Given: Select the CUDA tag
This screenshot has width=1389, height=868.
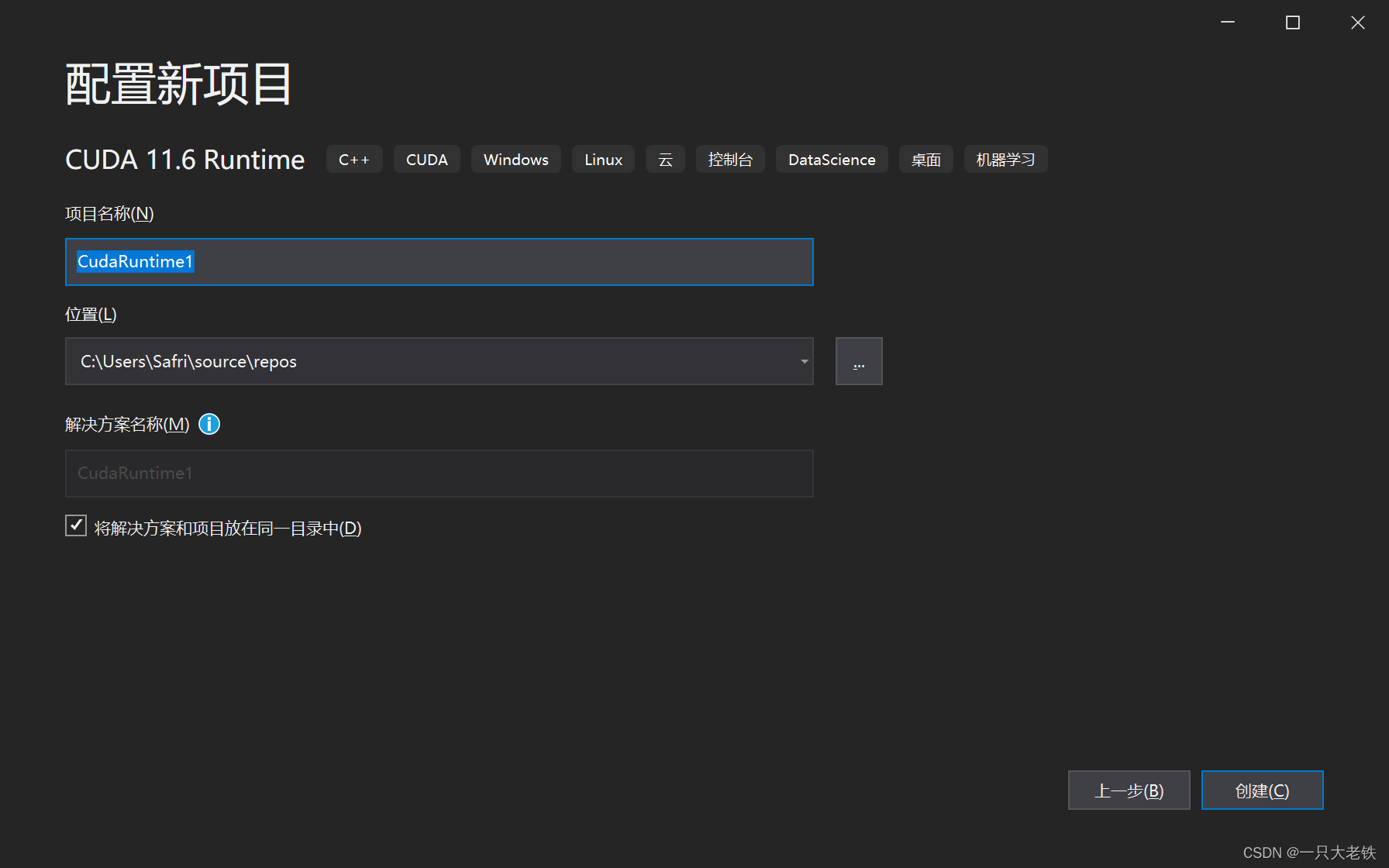Looking at the screenshot, I should tap(427, 160).
